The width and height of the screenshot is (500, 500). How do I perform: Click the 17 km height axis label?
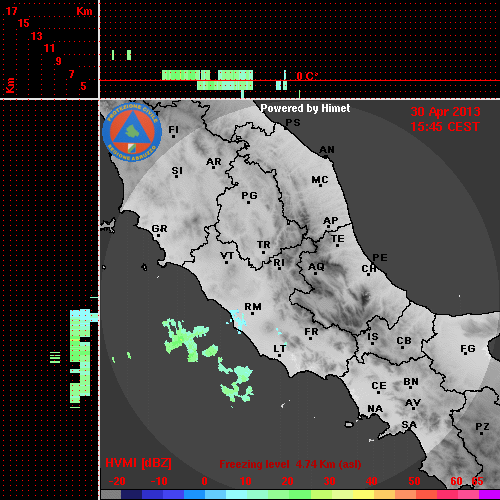pyautogui.click(x=11, y=11)
